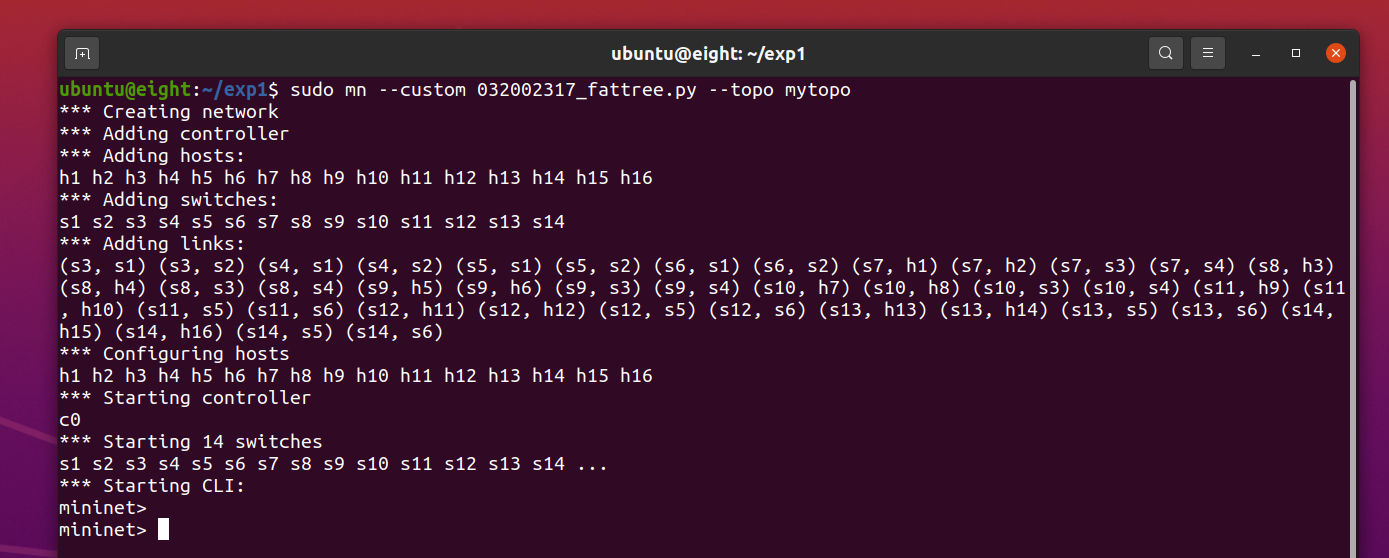Click the terminal vertical scrollbar
Screen dimensions: 1389x558
click(x=1352, y=300)
